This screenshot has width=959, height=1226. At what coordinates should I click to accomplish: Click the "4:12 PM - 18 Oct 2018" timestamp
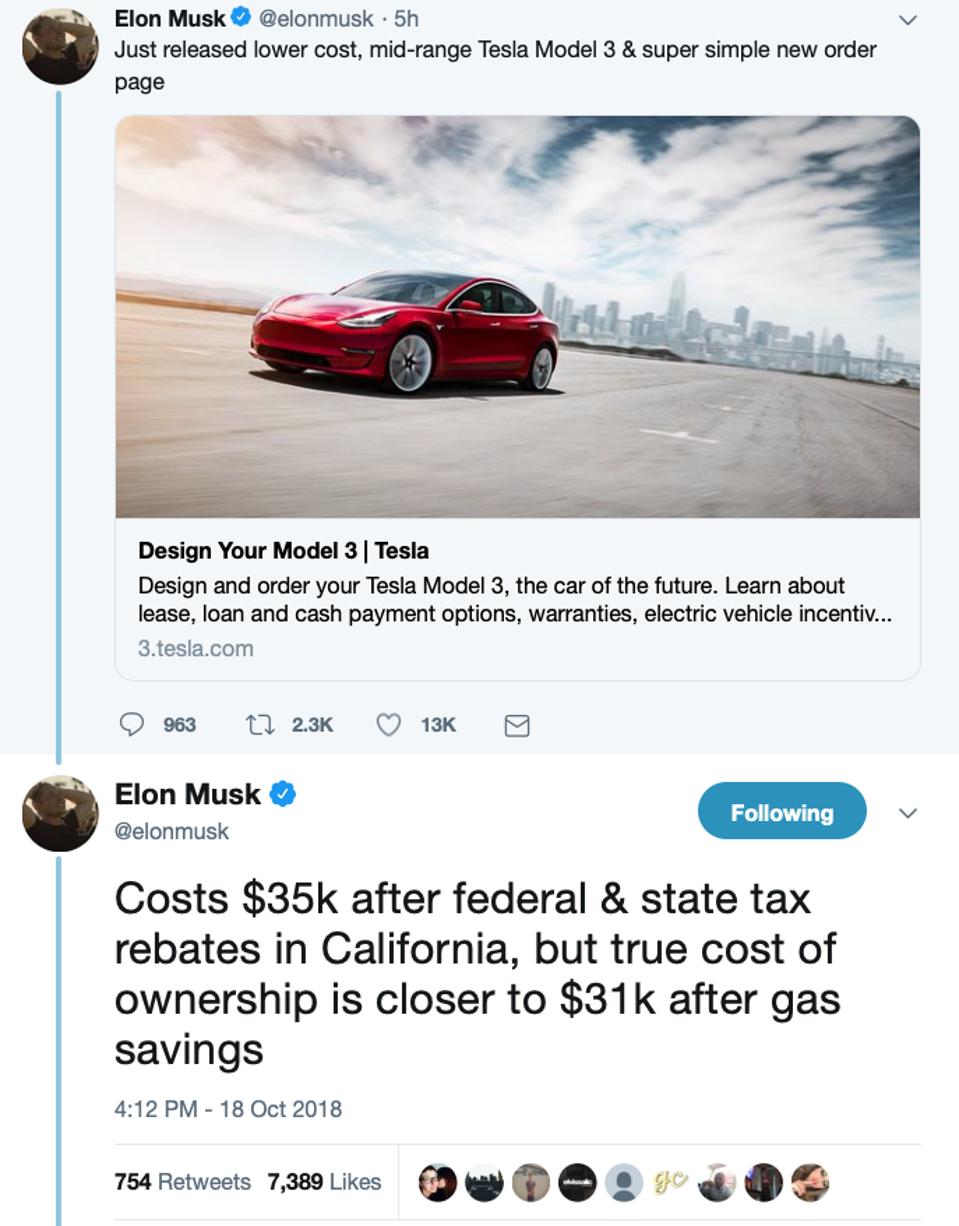point(228,1108)
